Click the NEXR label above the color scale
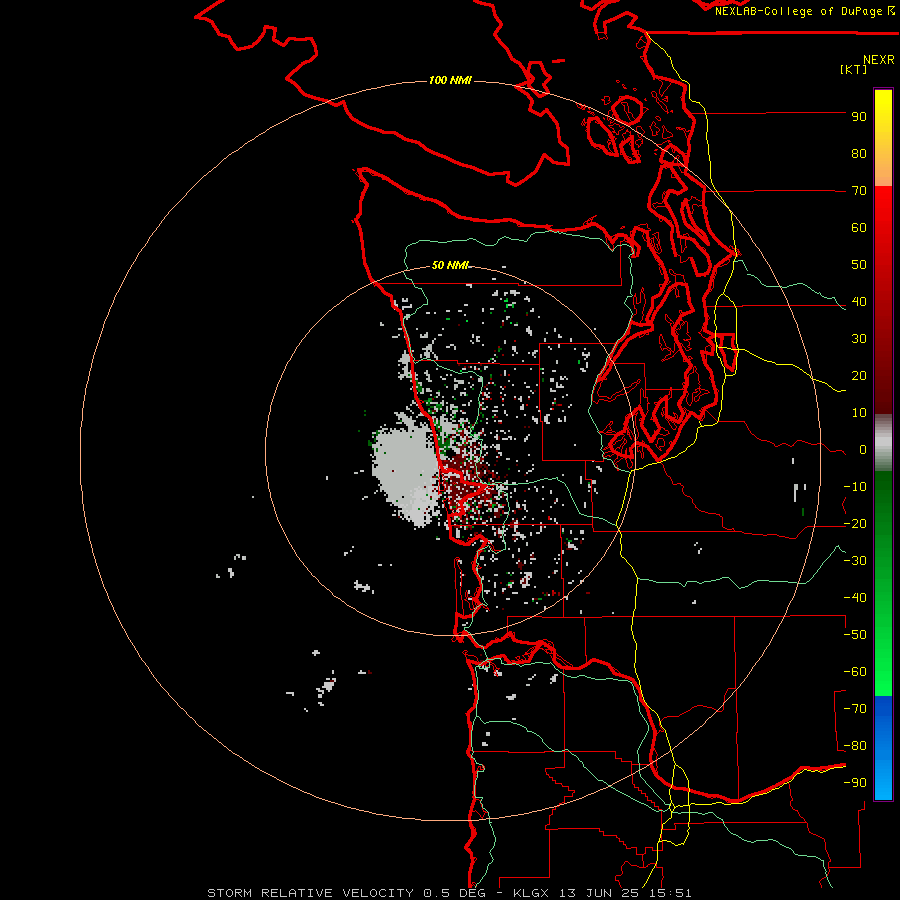 pyautogui.click(x=879, y=60)
